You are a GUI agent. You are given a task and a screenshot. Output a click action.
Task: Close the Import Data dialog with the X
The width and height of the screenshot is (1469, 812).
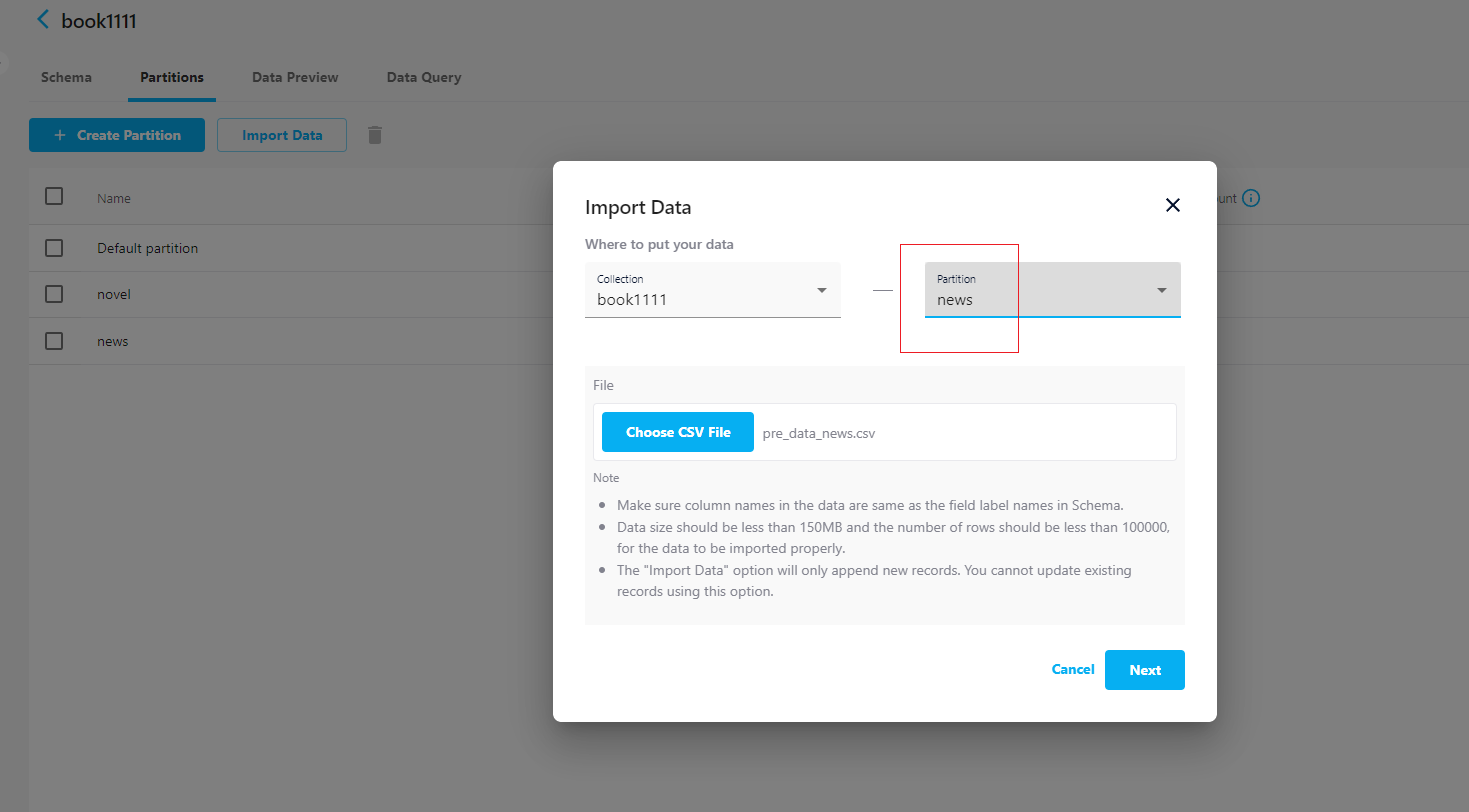click(1172, 204)
